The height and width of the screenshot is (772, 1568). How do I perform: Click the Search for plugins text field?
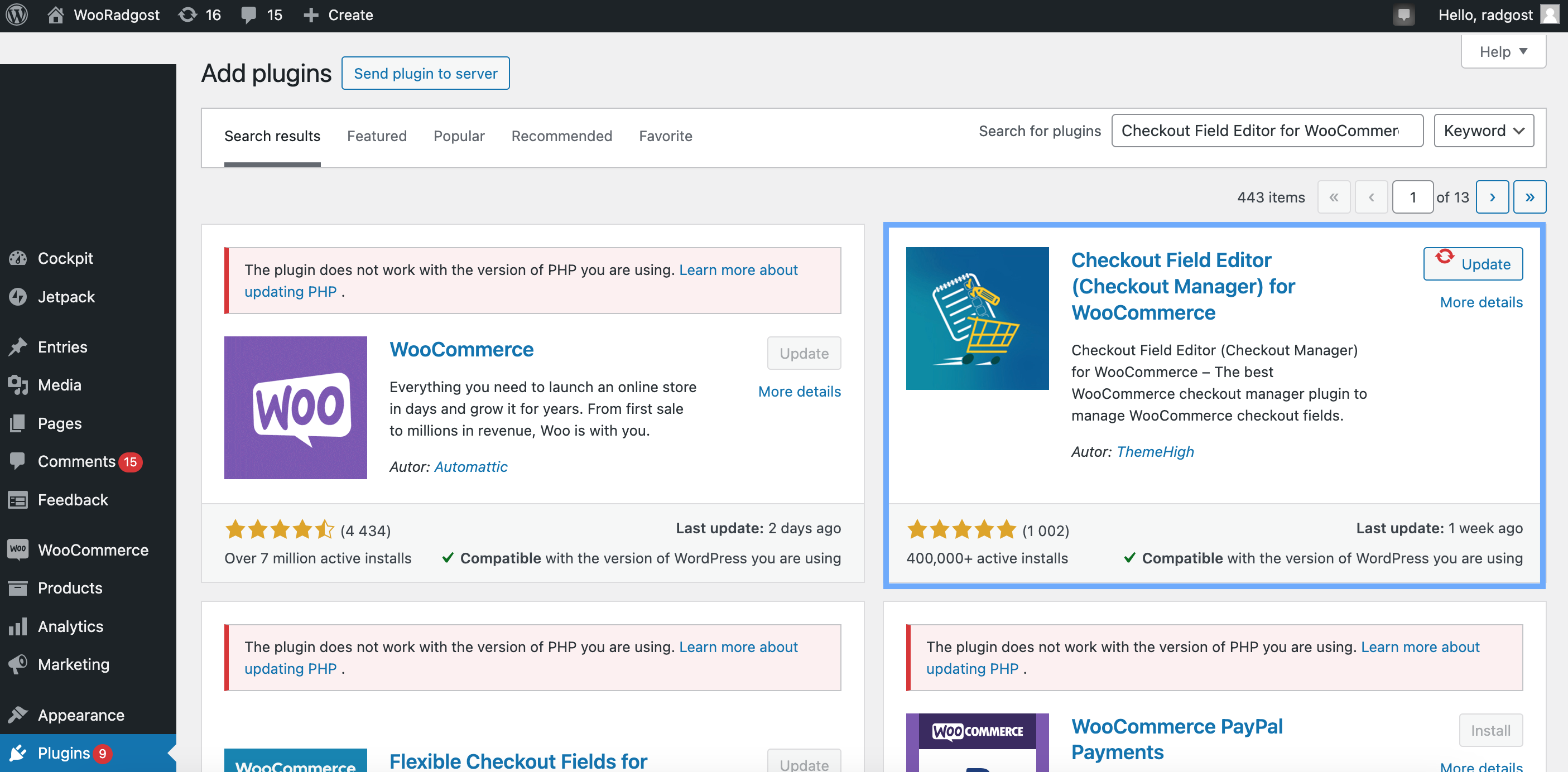[1266, 131]
